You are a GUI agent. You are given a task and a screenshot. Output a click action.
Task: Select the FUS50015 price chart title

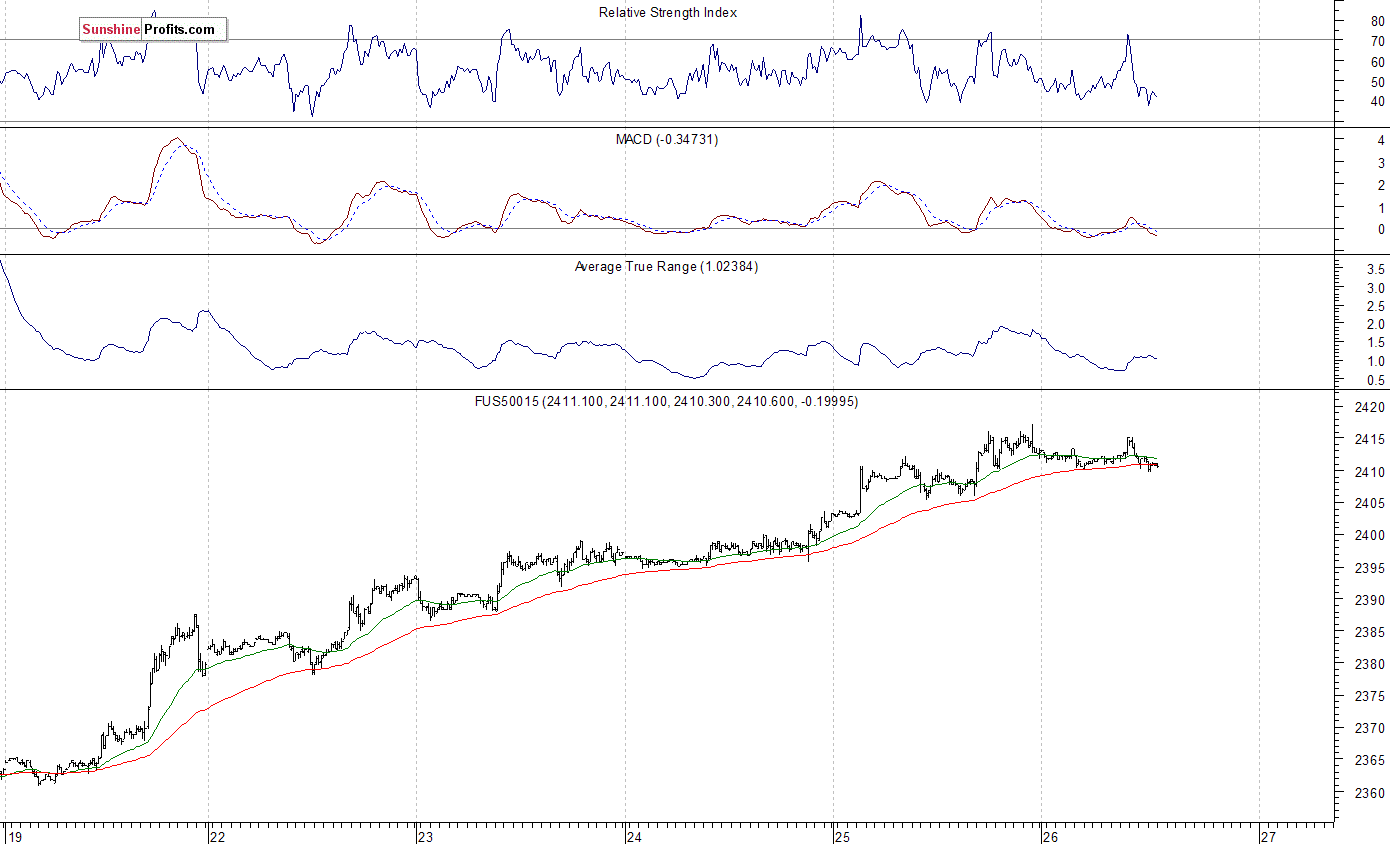click(666, 402)
